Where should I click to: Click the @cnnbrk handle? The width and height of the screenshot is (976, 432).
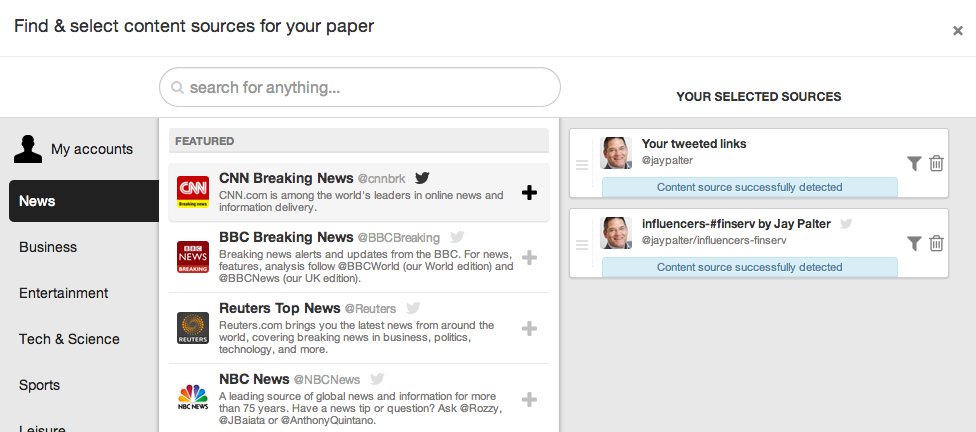(x=382, y=179)
